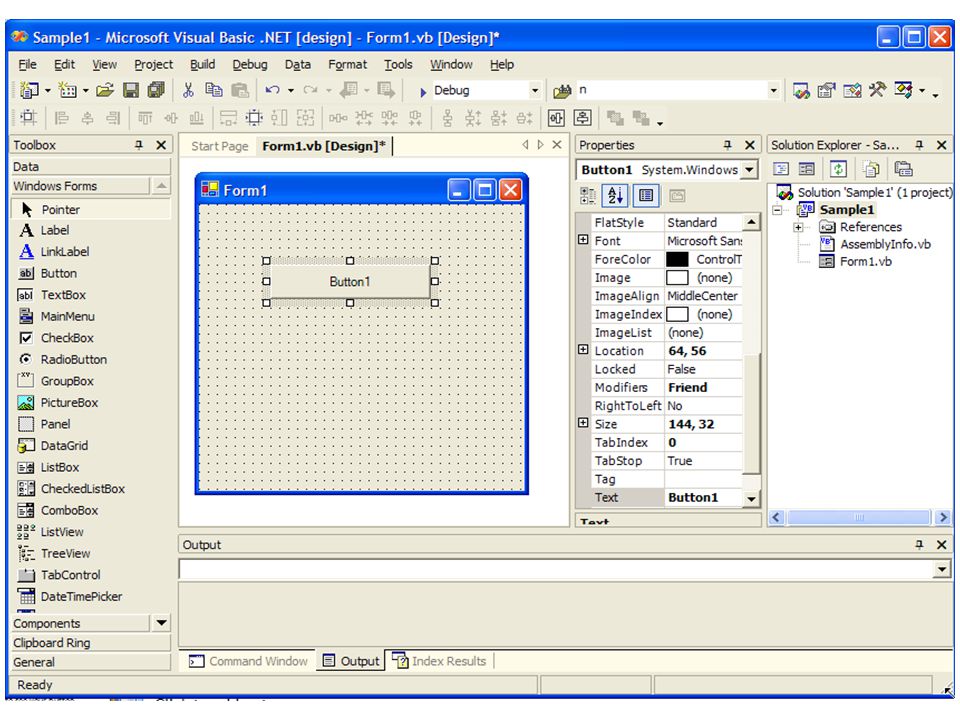Viewport: 960px width, 720px height.
Task: Toggle Alphabetic sorting in the Properties window
Action: tap(615, 195)
